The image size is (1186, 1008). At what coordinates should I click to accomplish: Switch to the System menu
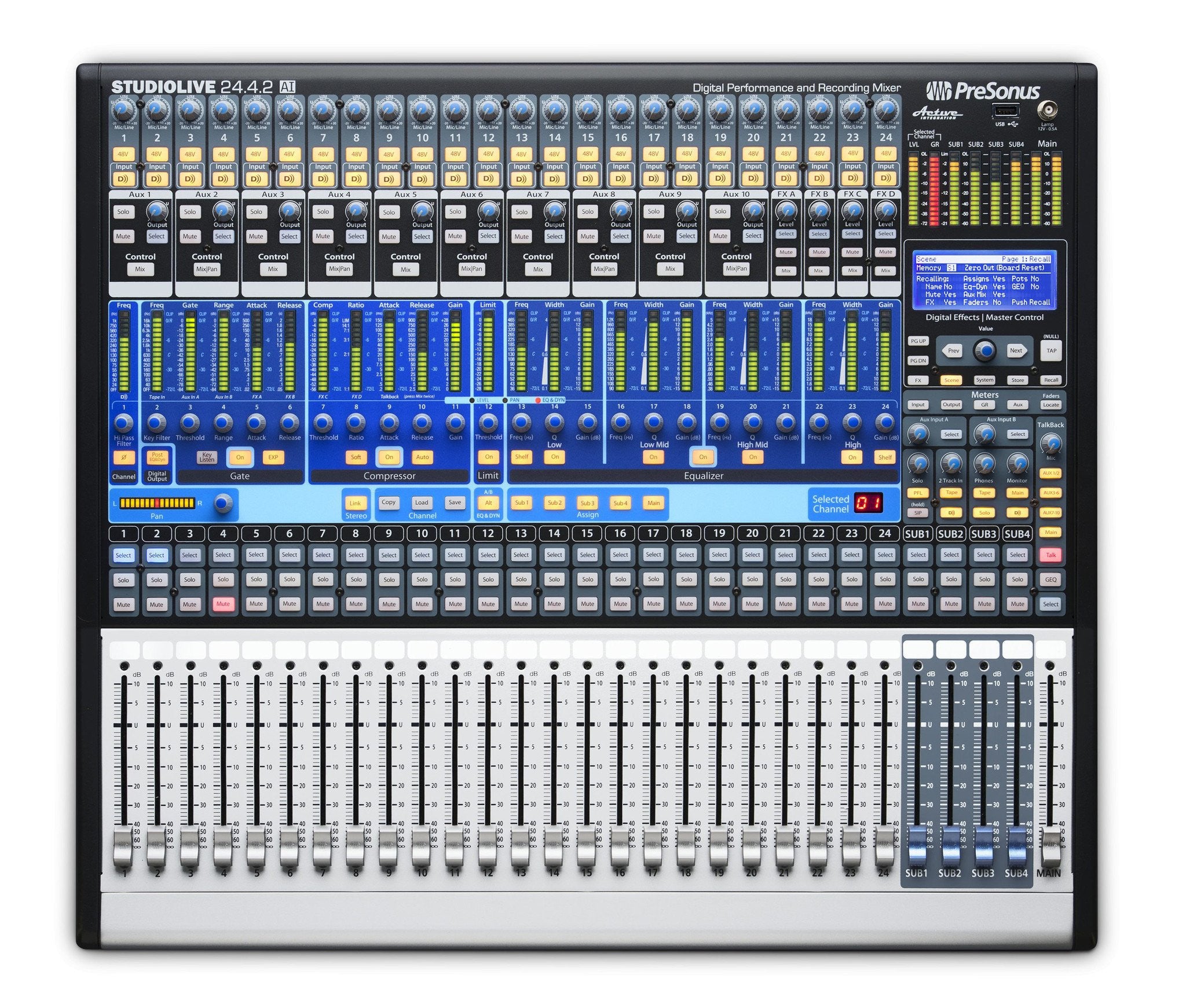985,380
